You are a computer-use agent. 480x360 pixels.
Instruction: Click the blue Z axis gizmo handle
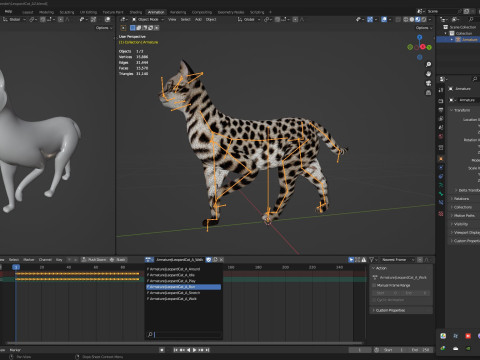pyautogui.click(x=420, y=37)
